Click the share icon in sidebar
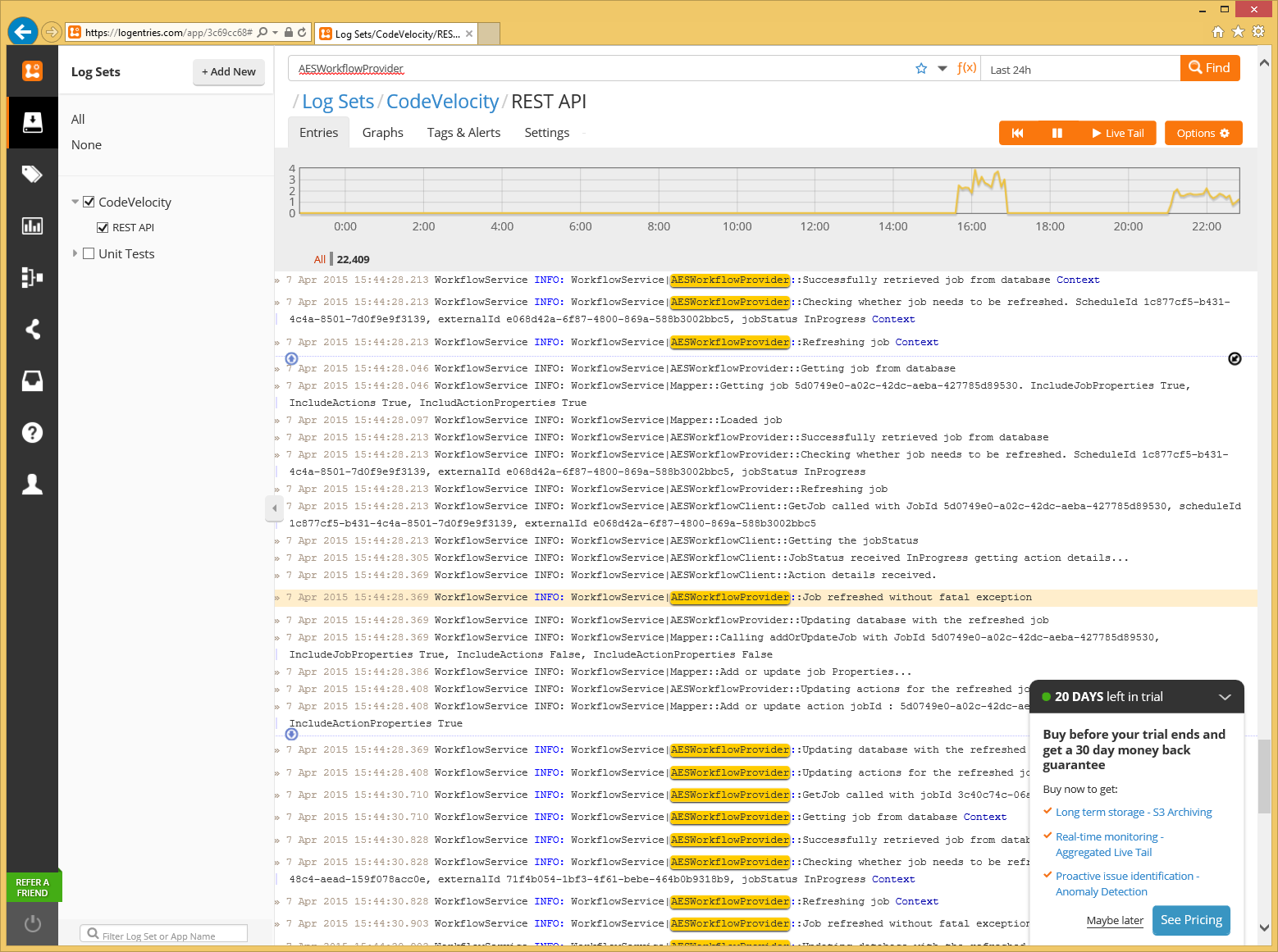The height and width of the screenshot is (952, 1278). (32, 329)
